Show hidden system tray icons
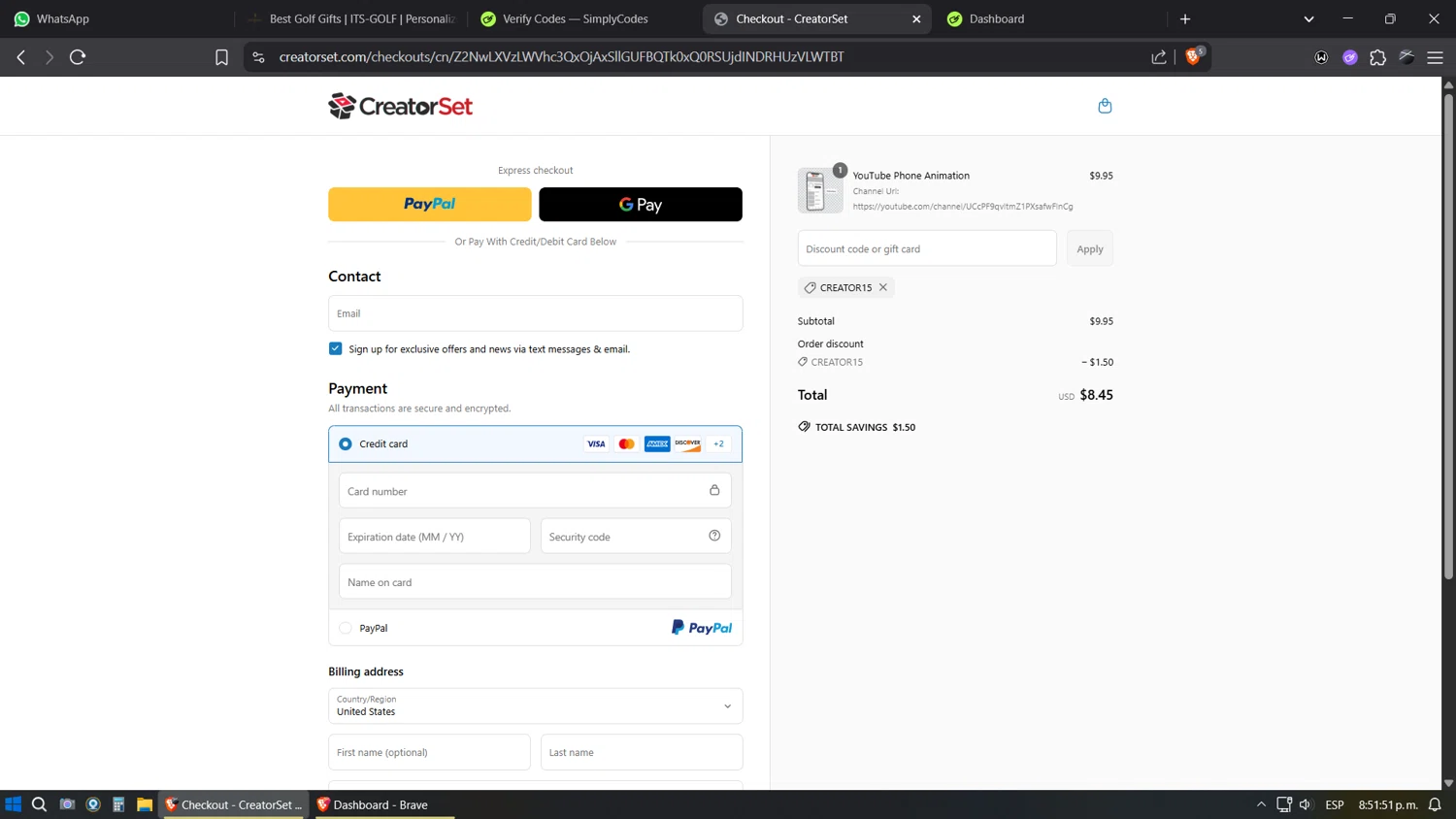1456x819 pixels. [1261, 804]
